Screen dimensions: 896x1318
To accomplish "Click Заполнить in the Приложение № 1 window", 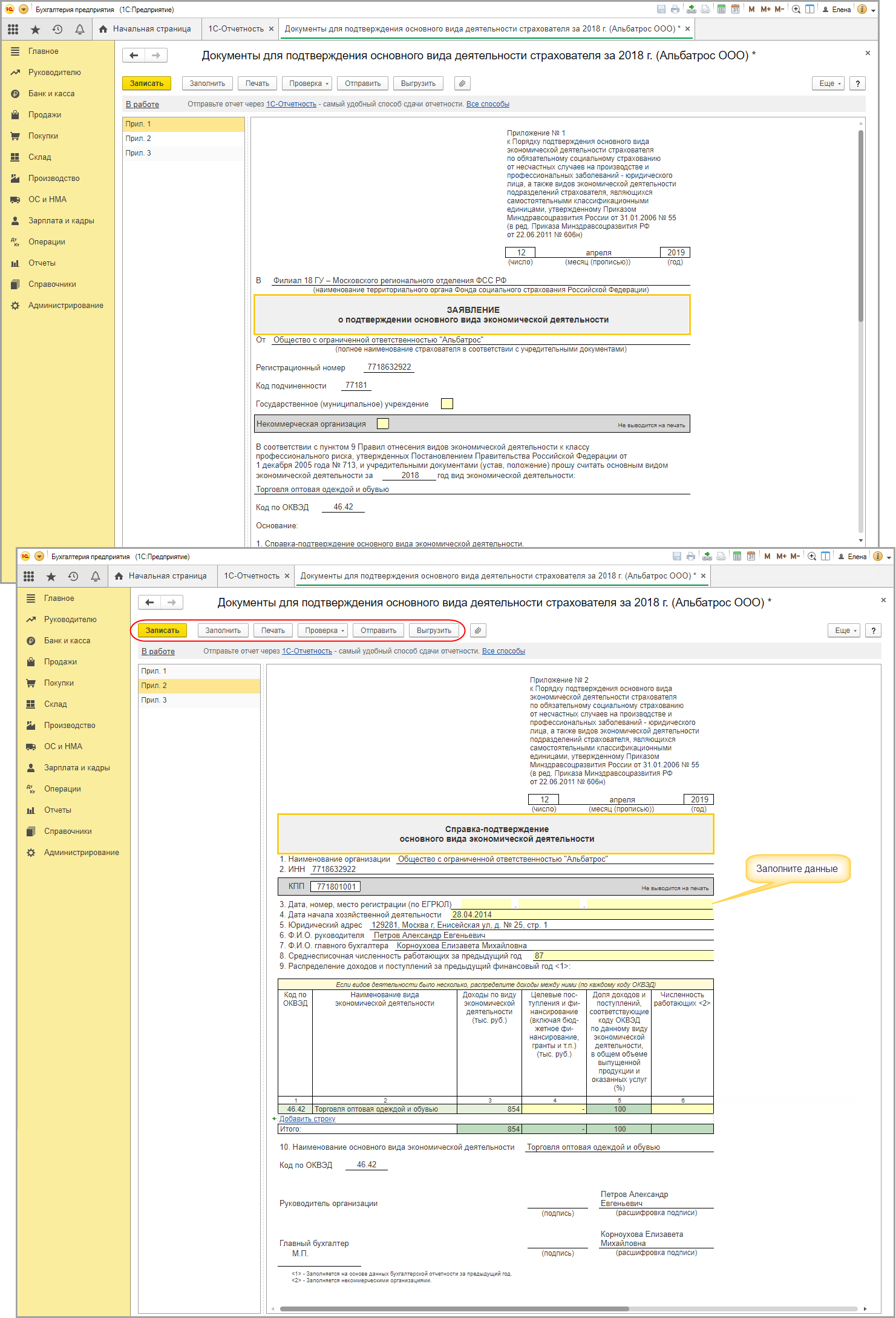I will point(208,84).
